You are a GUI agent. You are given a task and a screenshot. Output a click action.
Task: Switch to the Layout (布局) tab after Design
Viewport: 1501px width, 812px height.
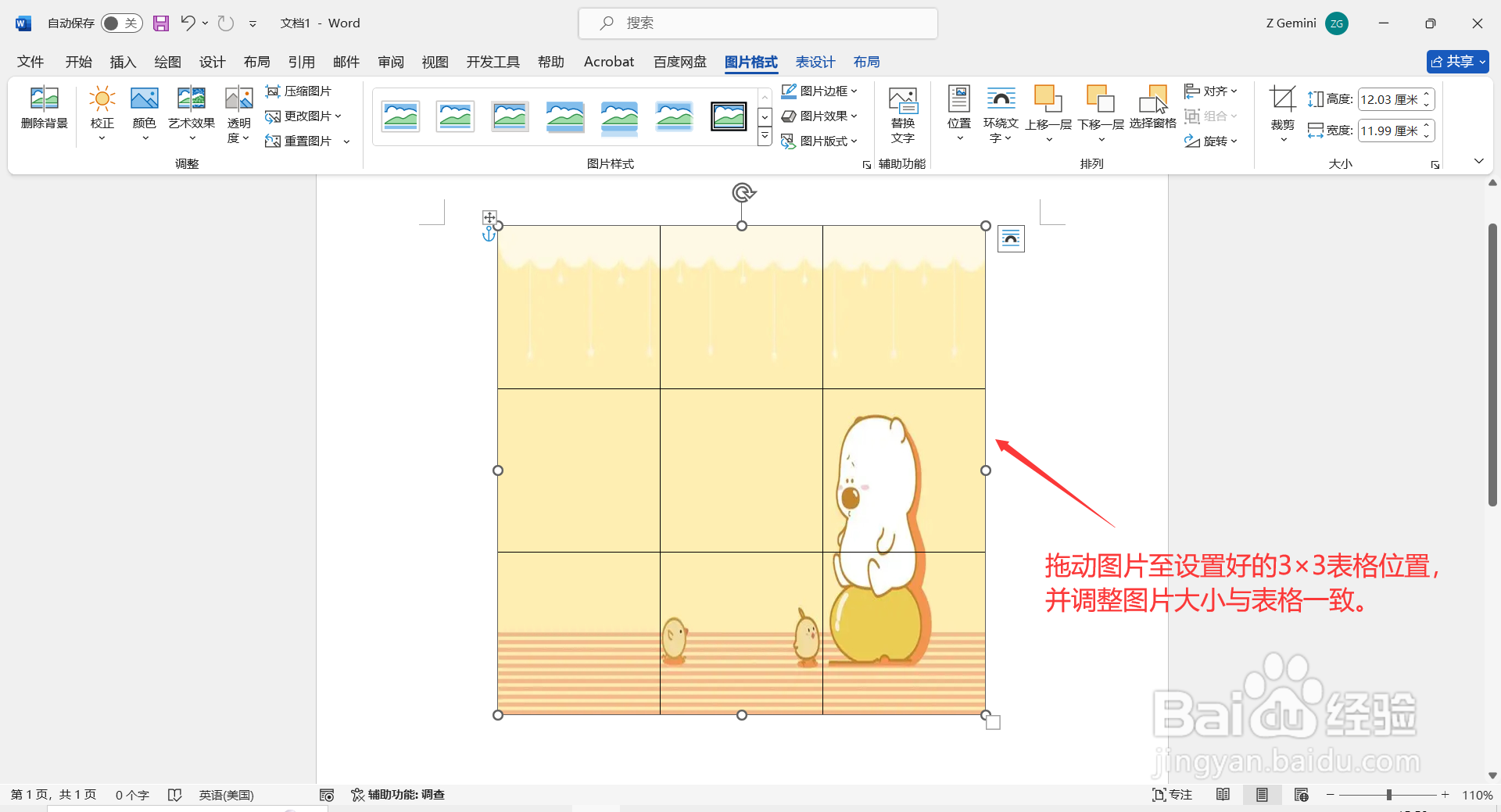pos(256,62)
